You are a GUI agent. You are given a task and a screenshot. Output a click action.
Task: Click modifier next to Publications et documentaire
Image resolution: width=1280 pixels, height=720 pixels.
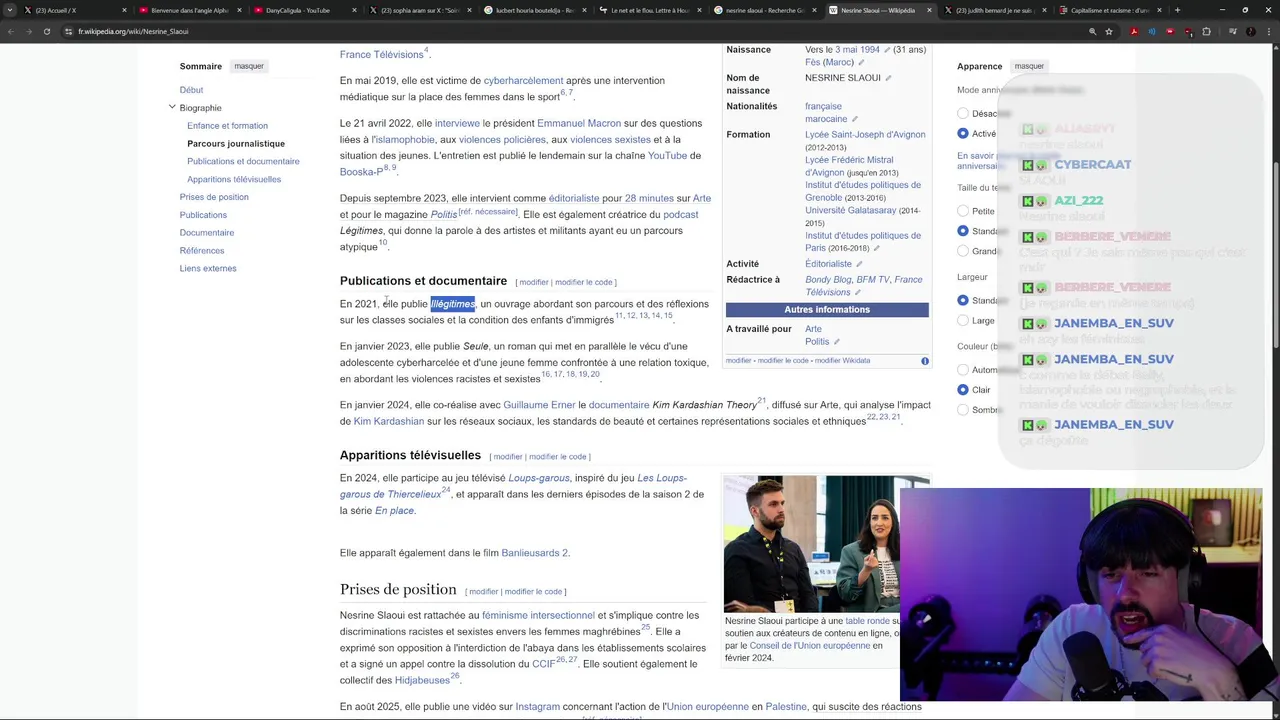[x=534, y=282]
